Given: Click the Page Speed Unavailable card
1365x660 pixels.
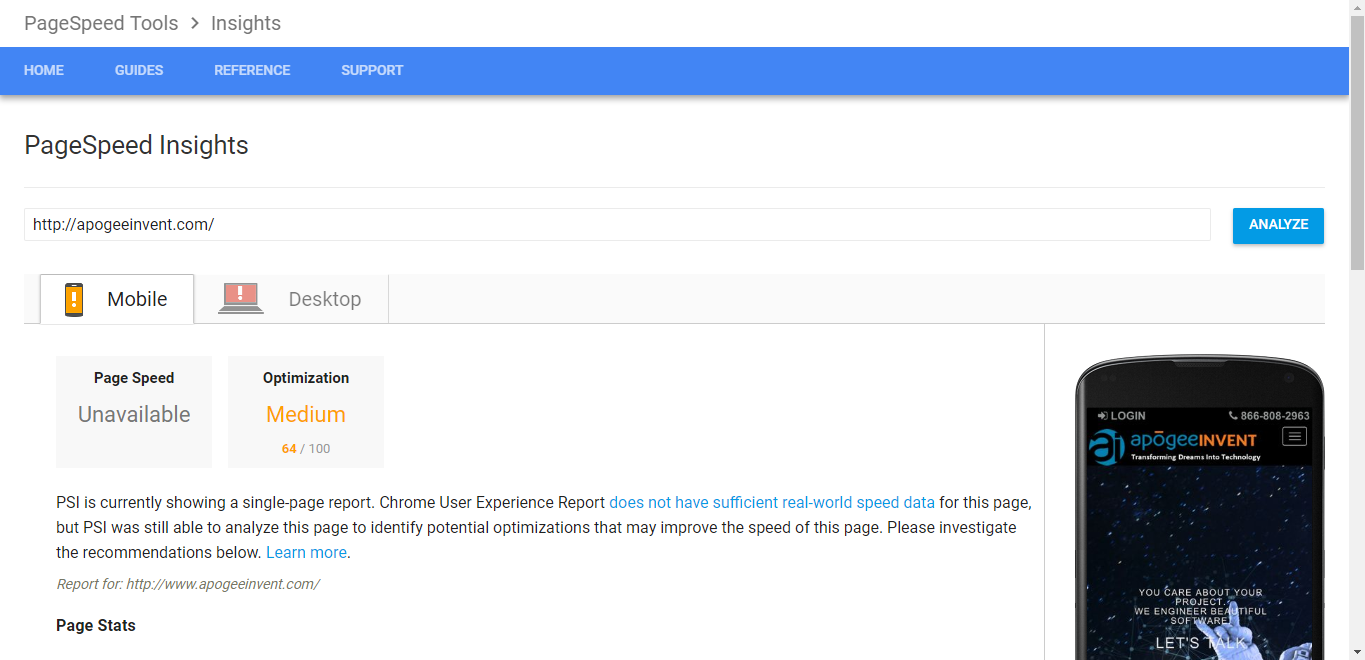Looking at the screenshot, I should (134, 412).
